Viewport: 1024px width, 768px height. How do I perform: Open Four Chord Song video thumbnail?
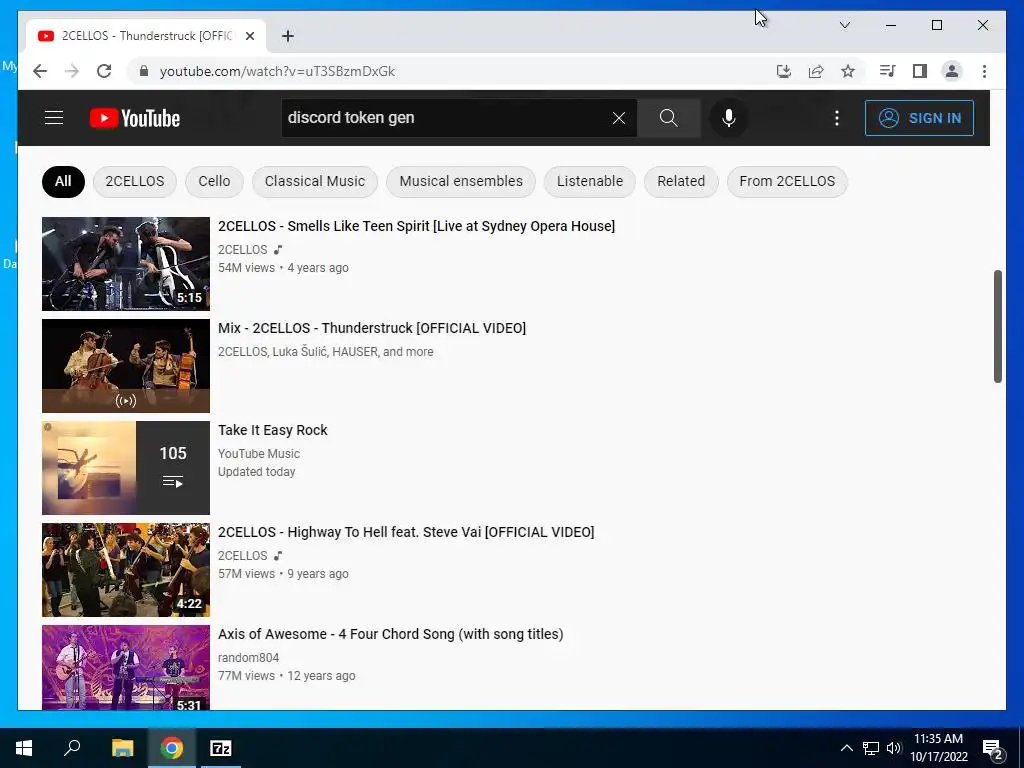126,667
